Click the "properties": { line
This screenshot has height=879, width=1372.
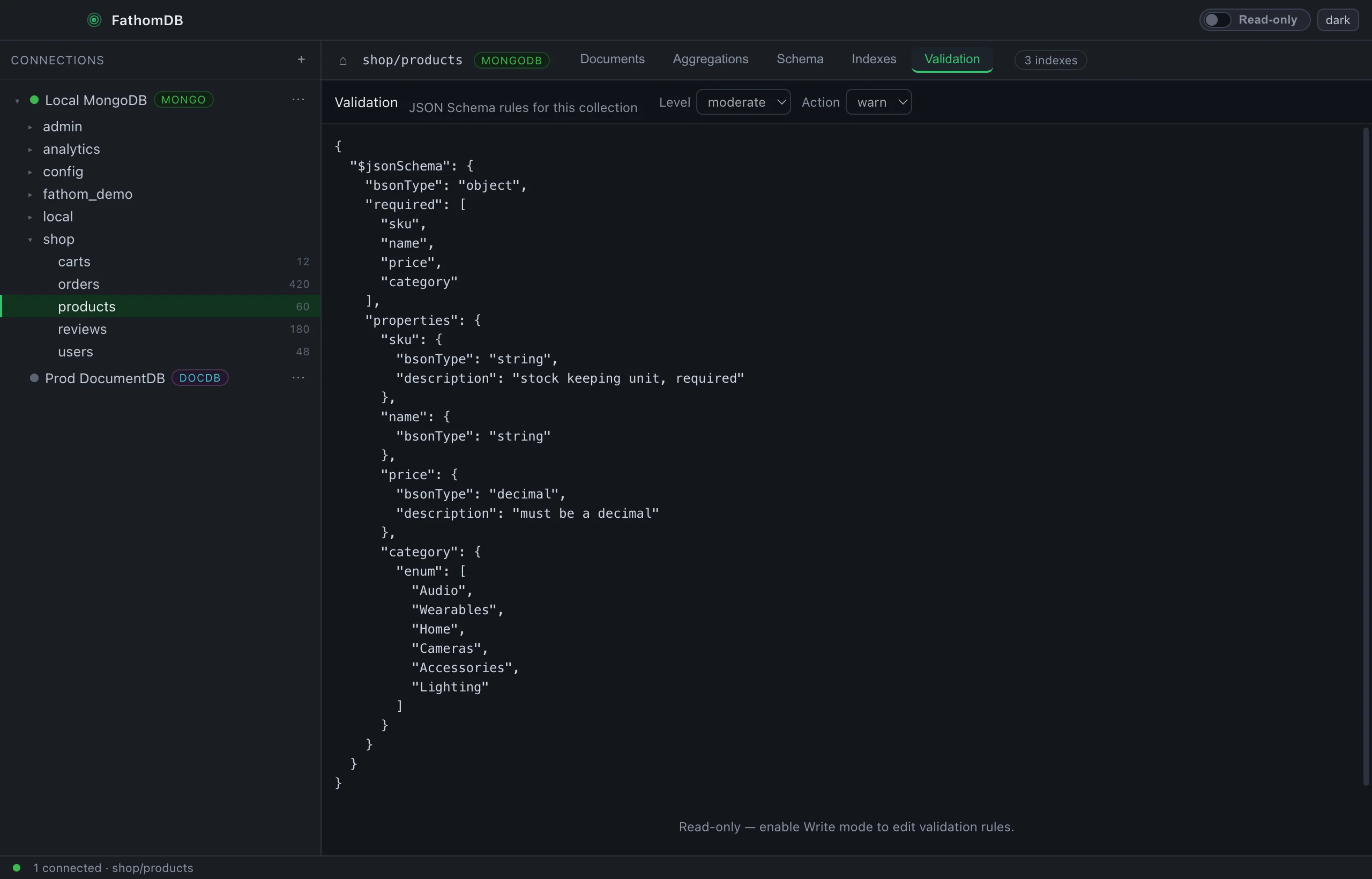423,321
